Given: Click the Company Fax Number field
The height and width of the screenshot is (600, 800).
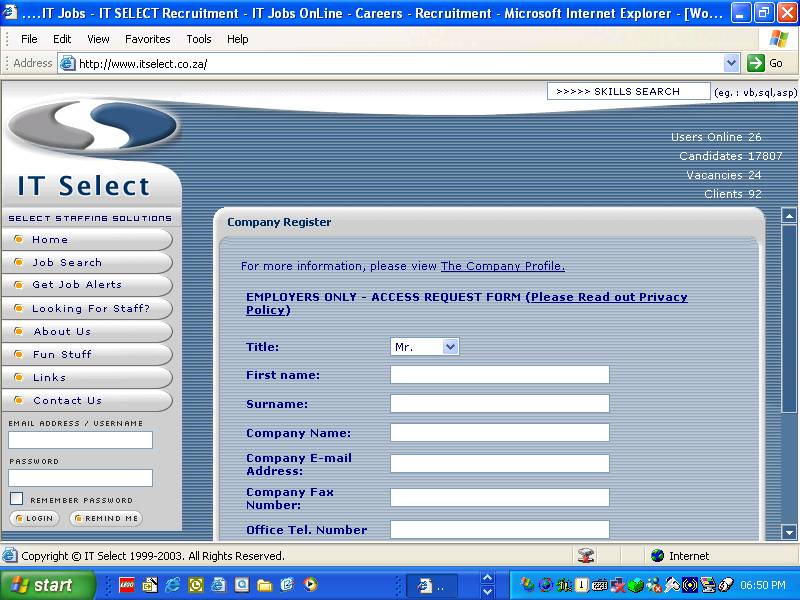Looking at the screenshot, I should [500, 497].
